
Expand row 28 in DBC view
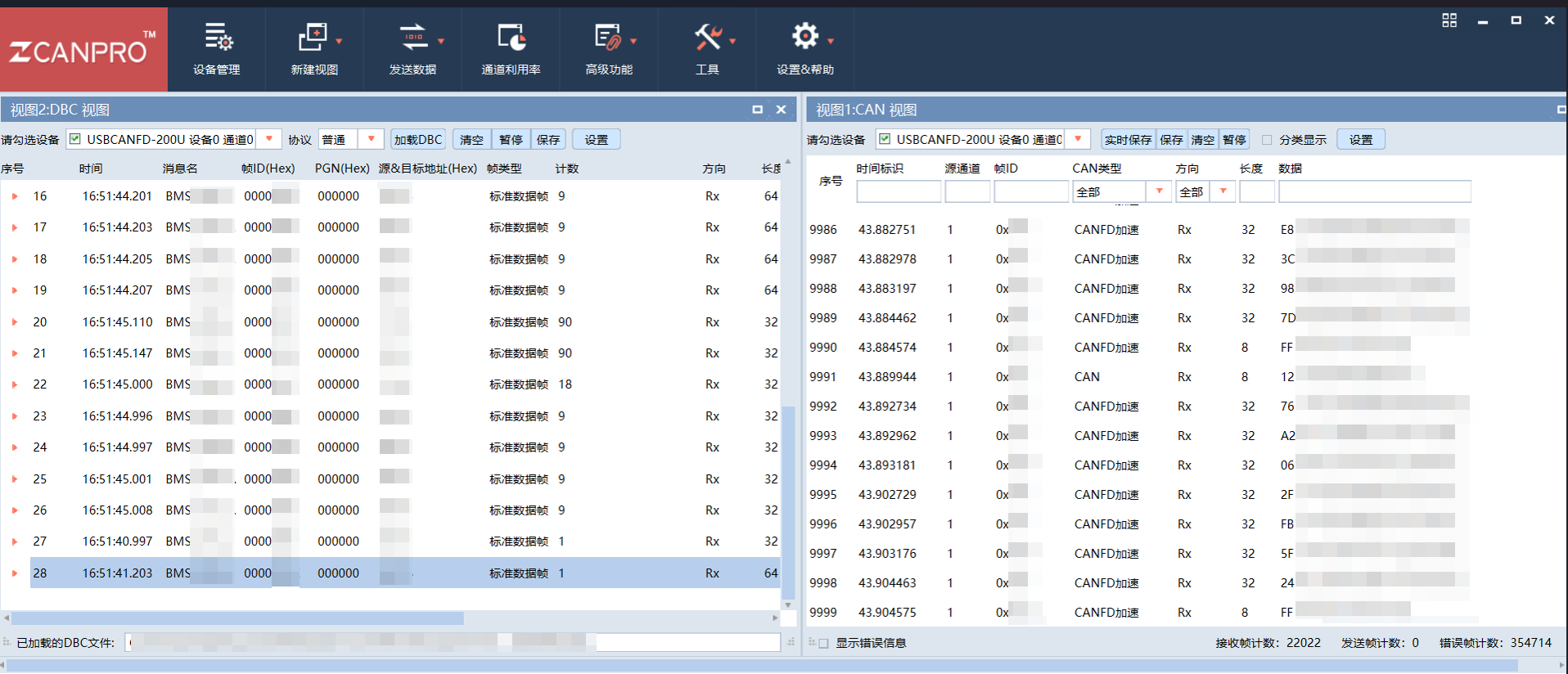click(x=15, y=573)
